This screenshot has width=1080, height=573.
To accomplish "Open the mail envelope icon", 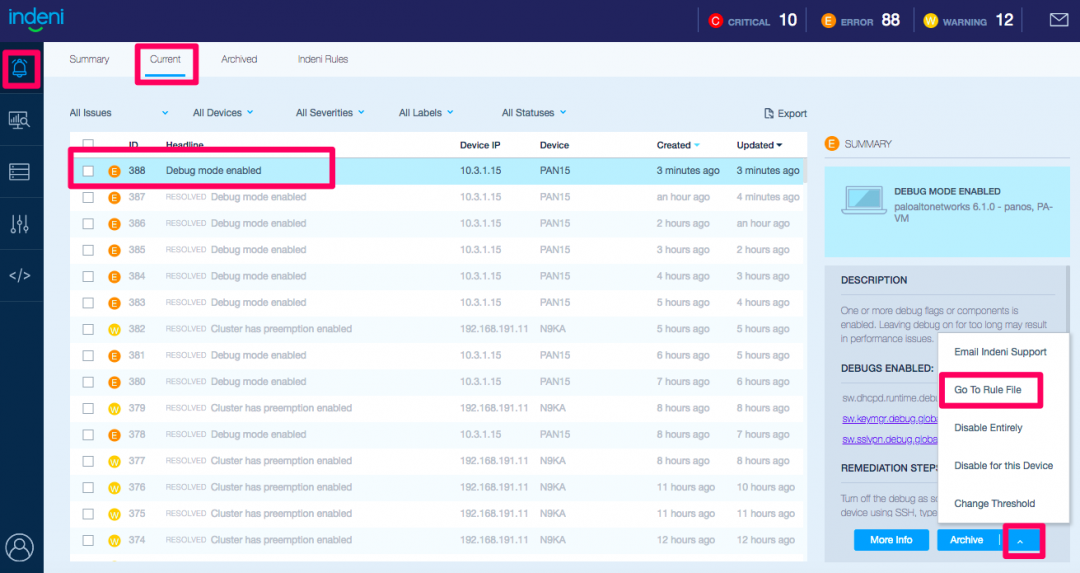I will [x=1058, y=20].
